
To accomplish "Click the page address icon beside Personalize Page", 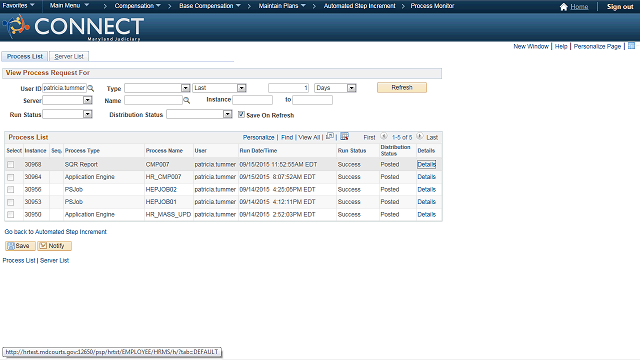I will 631,46.
